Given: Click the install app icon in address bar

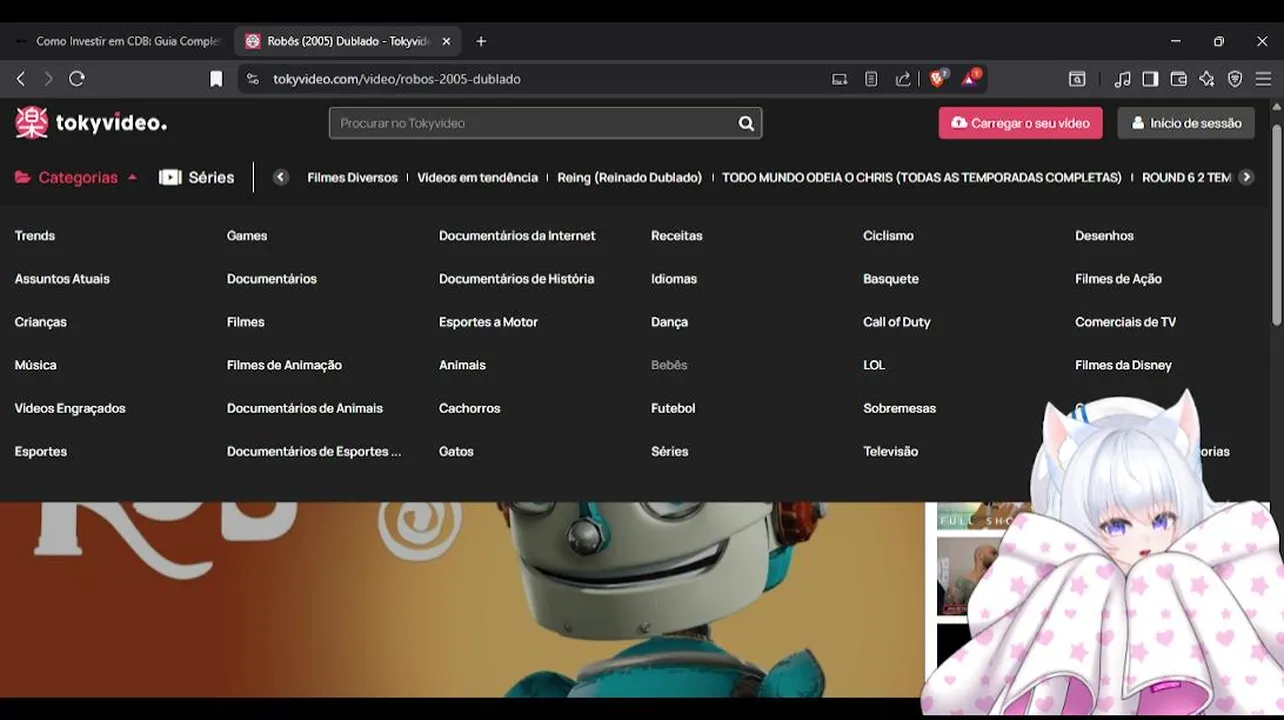Looking at the screenshot, I should (840, 79).
